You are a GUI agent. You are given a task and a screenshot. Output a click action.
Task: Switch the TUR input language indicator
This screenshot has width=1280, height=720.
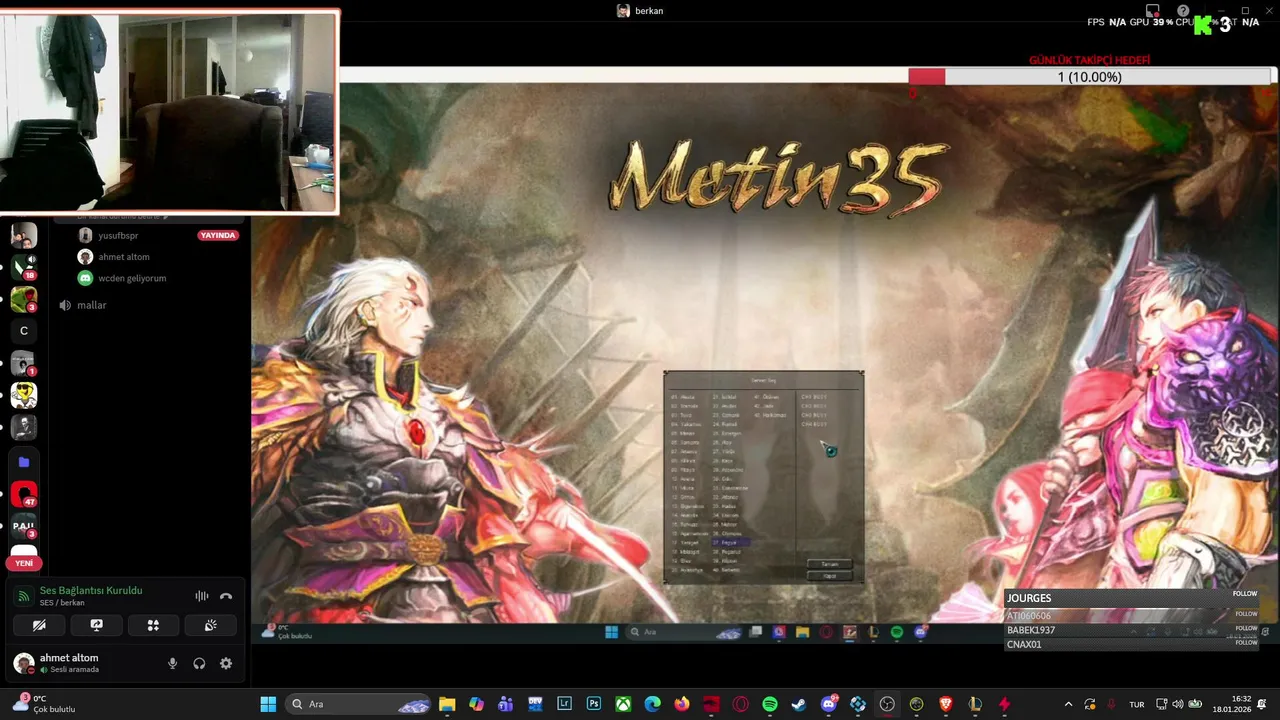(1137, 704)
